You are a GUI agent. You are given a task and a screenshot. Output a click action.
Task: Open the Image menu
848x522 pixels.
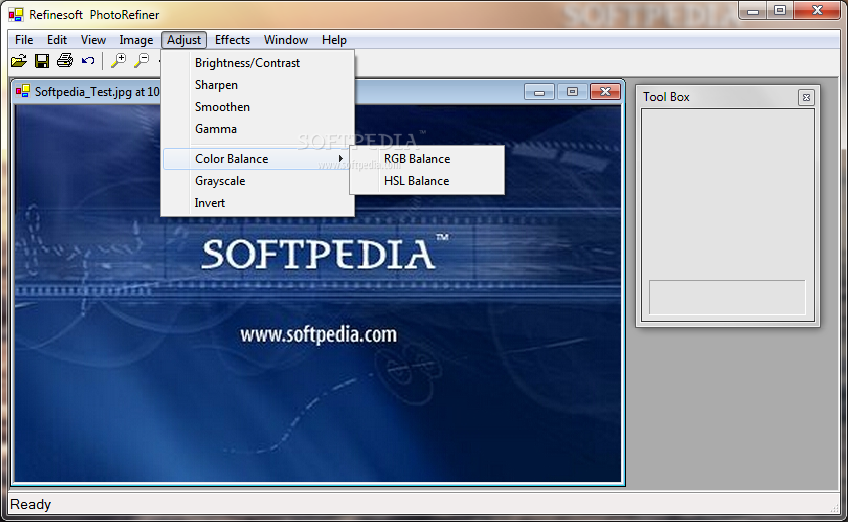click(x=136, y=40)
